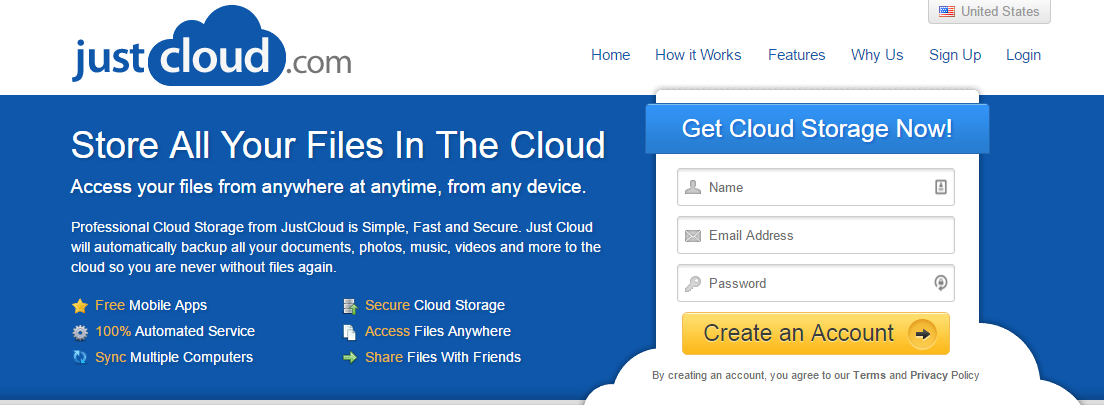This screenshot has height=417, width=1104.
Task: Open the Why Us page
Action: (877, 55)
